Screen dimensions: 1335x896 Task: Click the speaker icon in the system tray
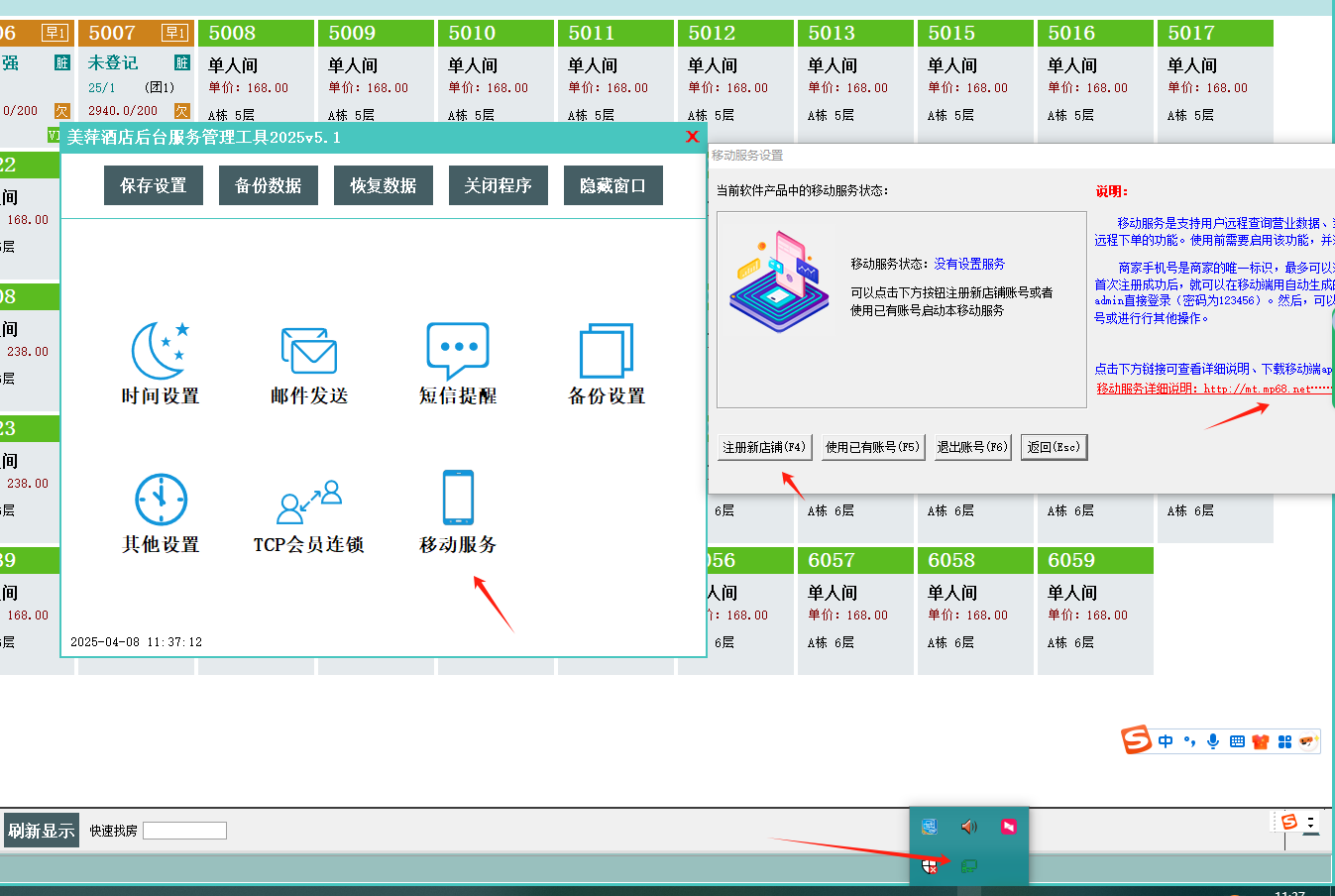[x=969, y=827]
